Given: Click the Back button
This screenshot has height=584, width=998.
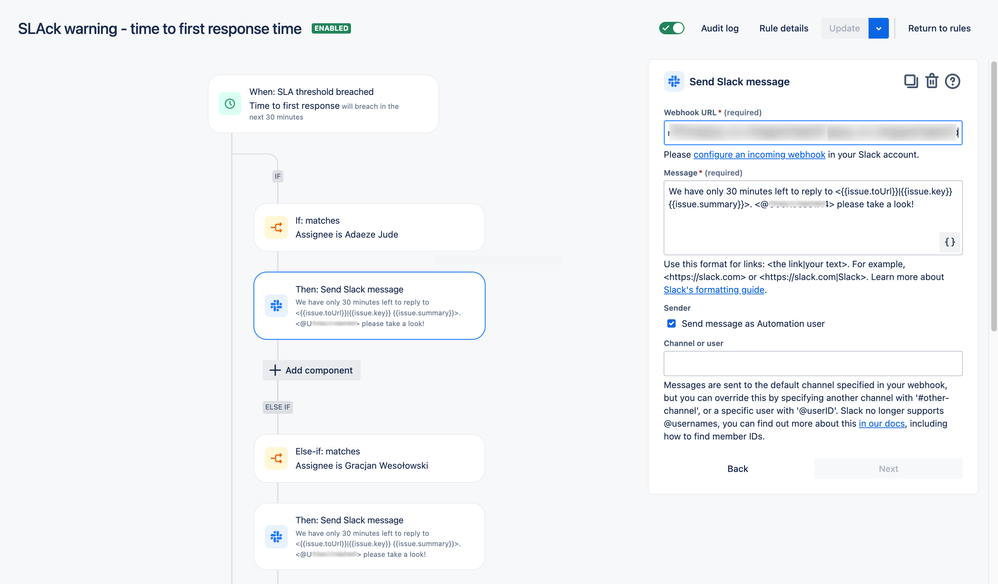Looking at the screenshot, I should tap(738, 469).
